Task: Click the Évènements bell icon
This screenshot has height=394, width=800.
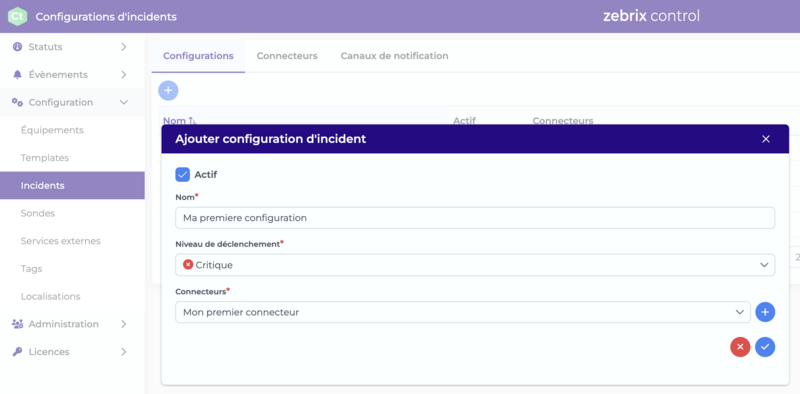Action: [x=17, y=75]
